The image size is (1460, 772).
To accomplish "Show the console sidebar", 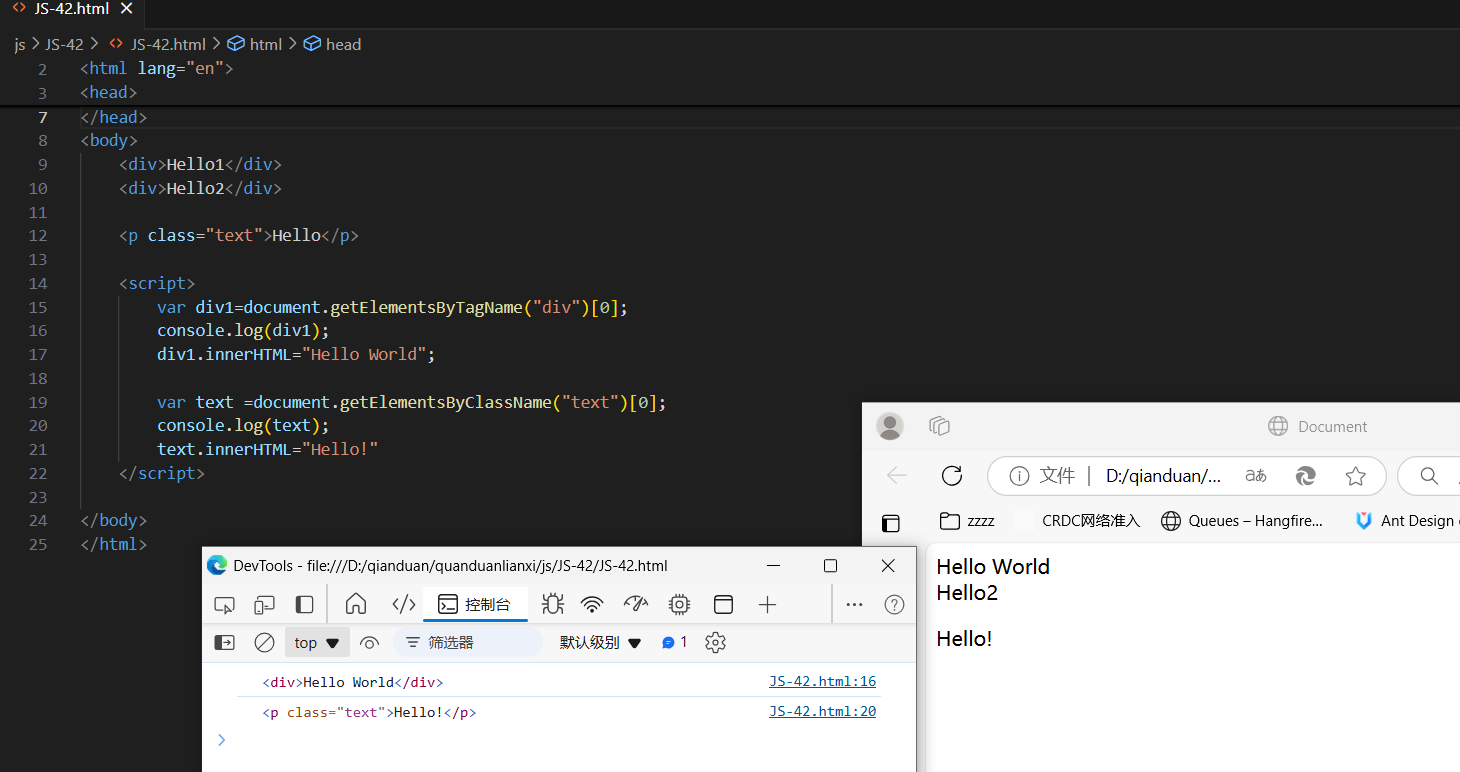I will click(225, 643).
